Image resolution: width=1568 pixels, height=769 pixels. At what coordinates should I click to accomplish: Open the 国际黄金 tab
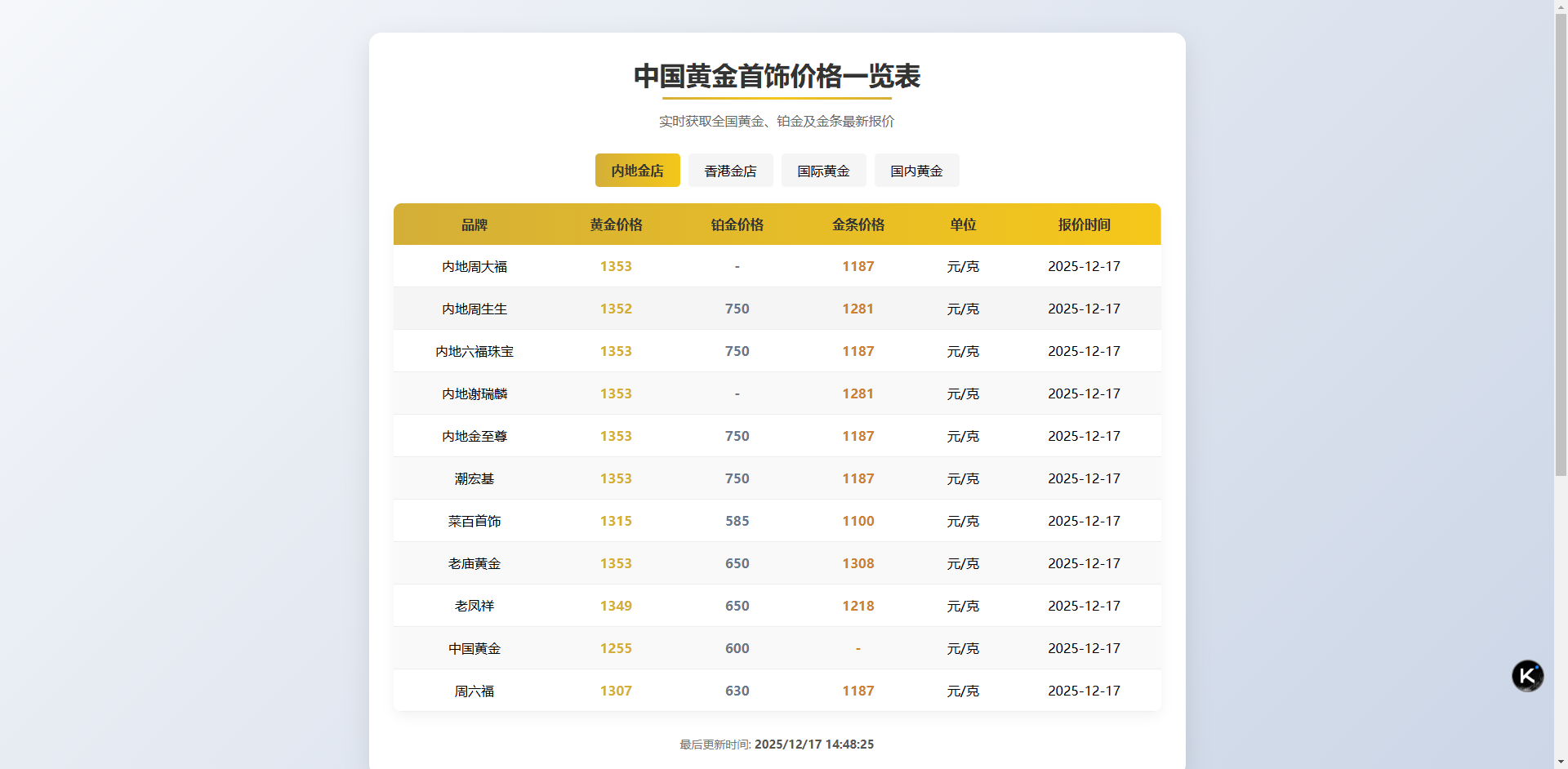[823, 170]
